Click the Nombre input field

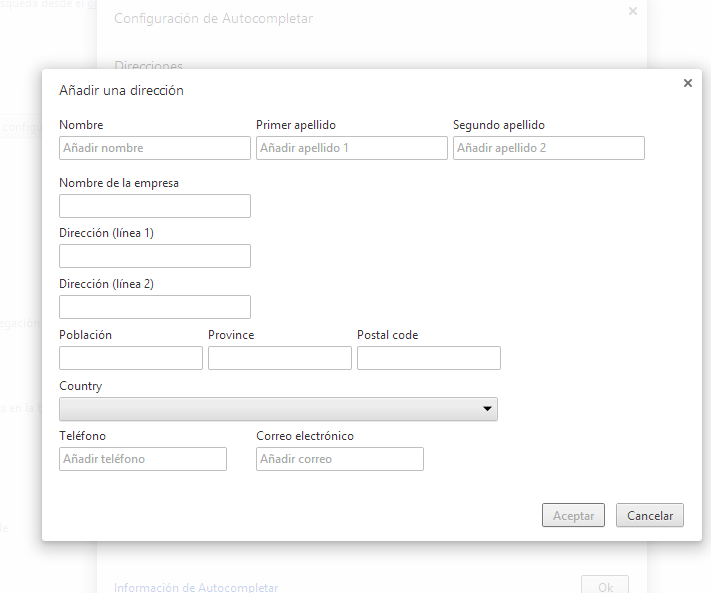click(x=155, y=148)
